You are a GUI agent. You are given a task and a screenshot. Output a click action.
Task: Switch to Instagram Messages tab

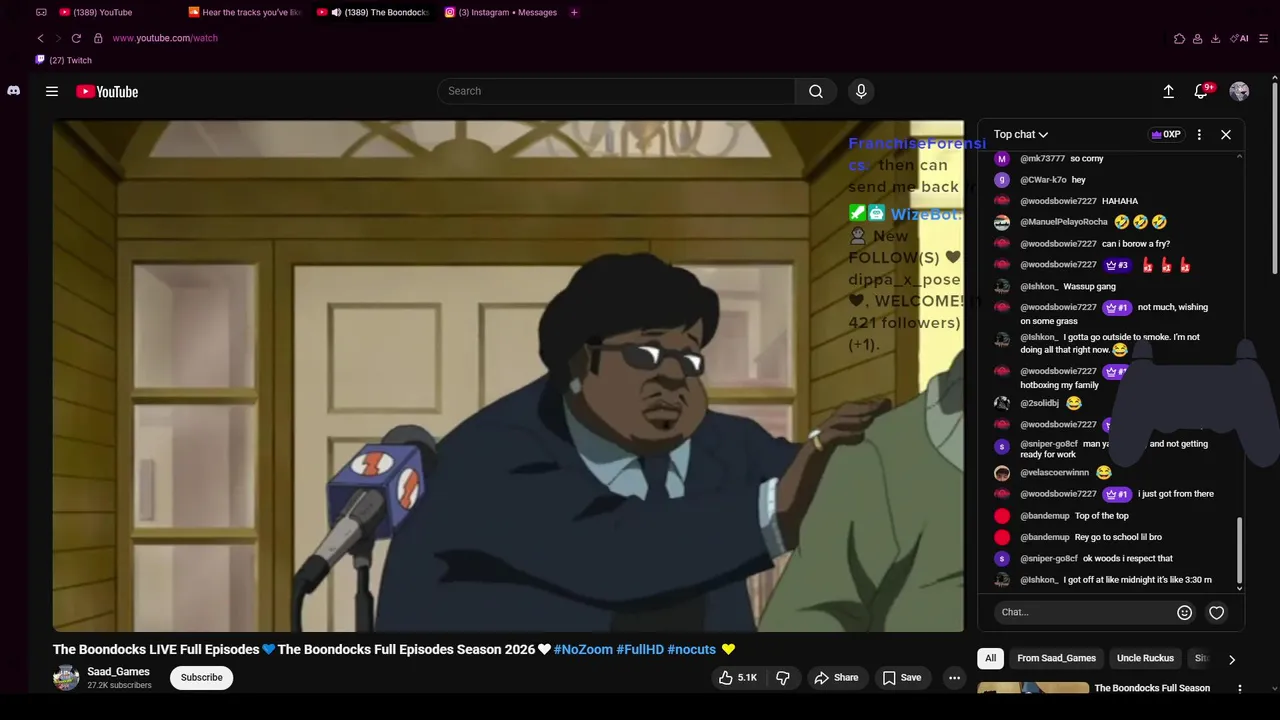[501, 12]
